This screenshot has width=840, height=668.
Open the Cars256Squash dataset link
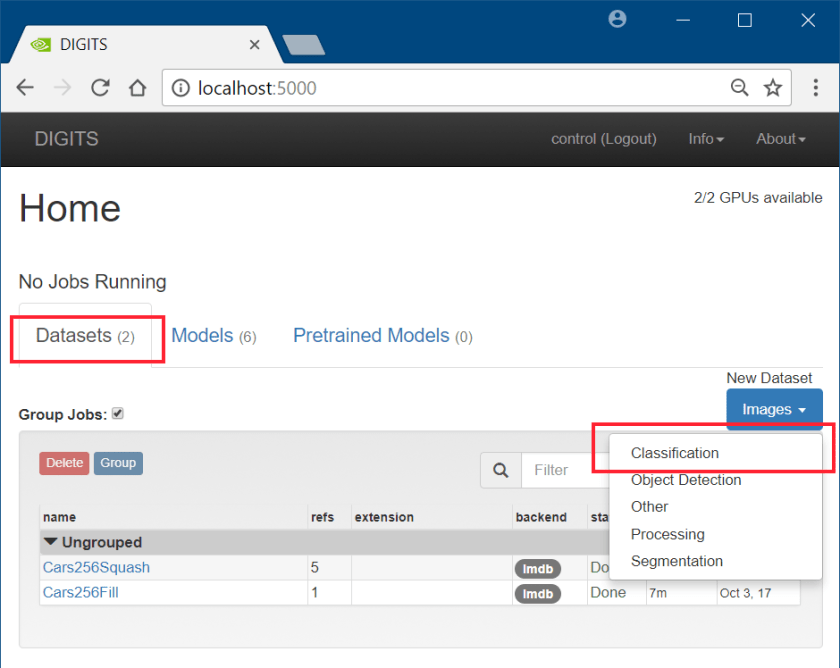tap(96, 567)
